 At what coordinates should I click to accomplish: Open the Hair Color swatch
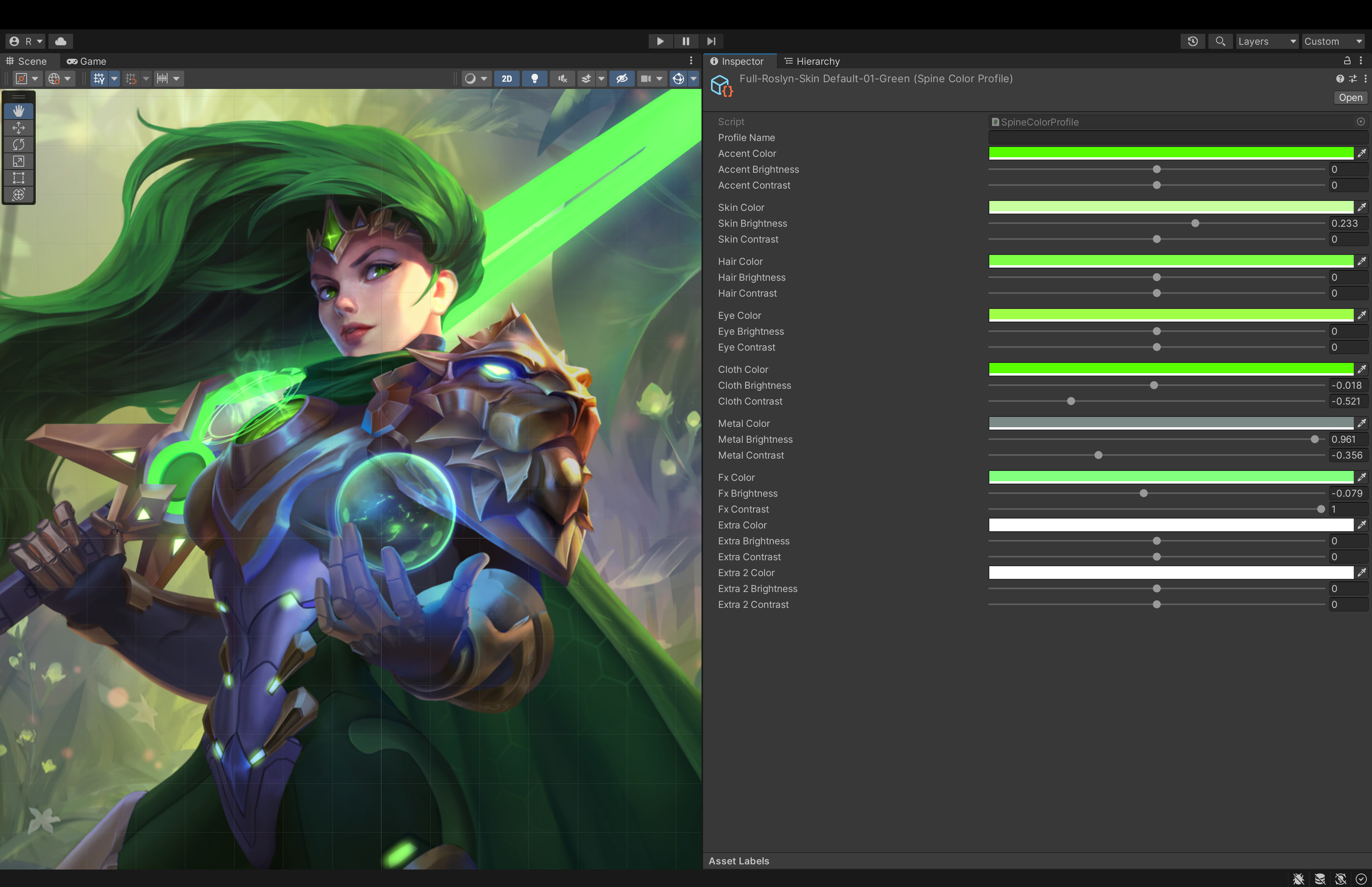point(1170,262)
